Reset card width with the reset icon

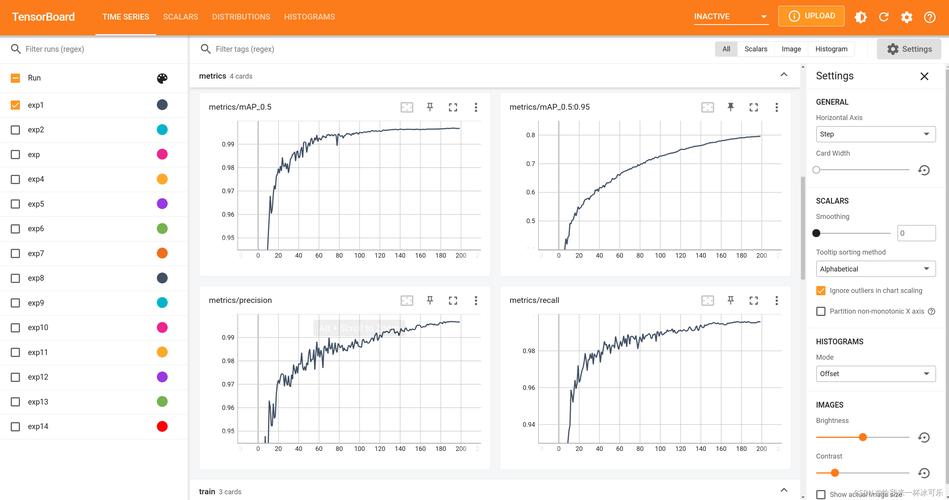coord(924,170)
